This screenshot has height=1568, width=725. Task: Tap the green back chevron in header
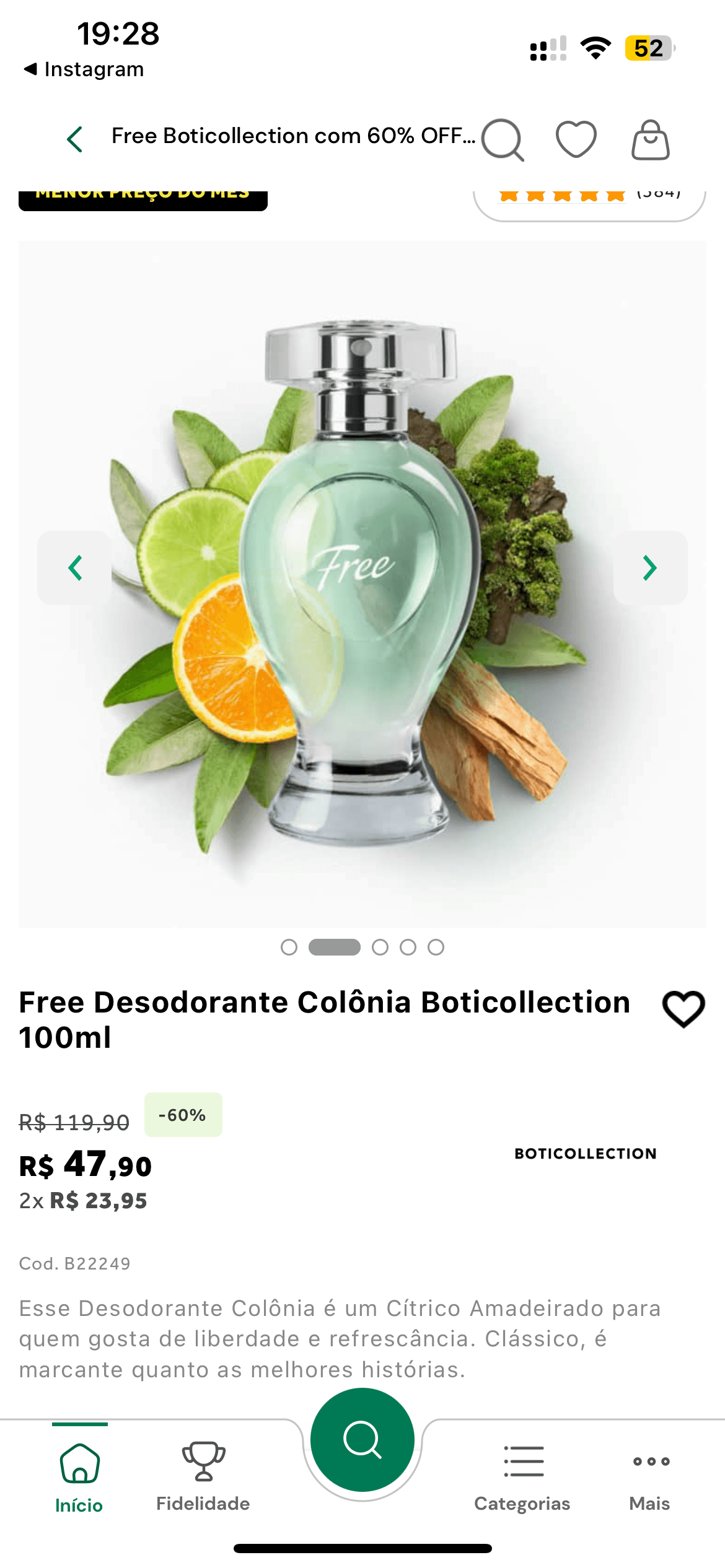point(75,139)
